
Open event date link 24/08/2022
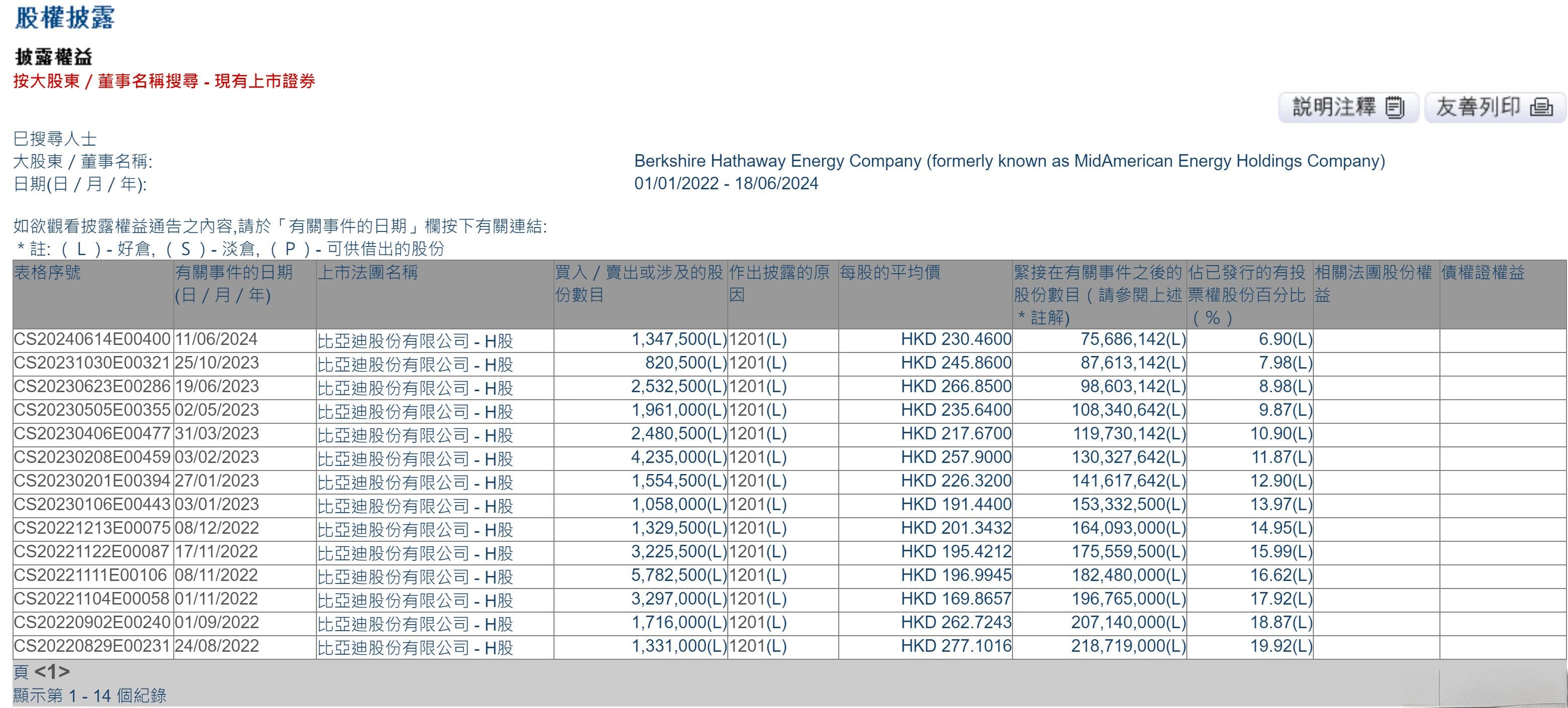tap(216, 647)
